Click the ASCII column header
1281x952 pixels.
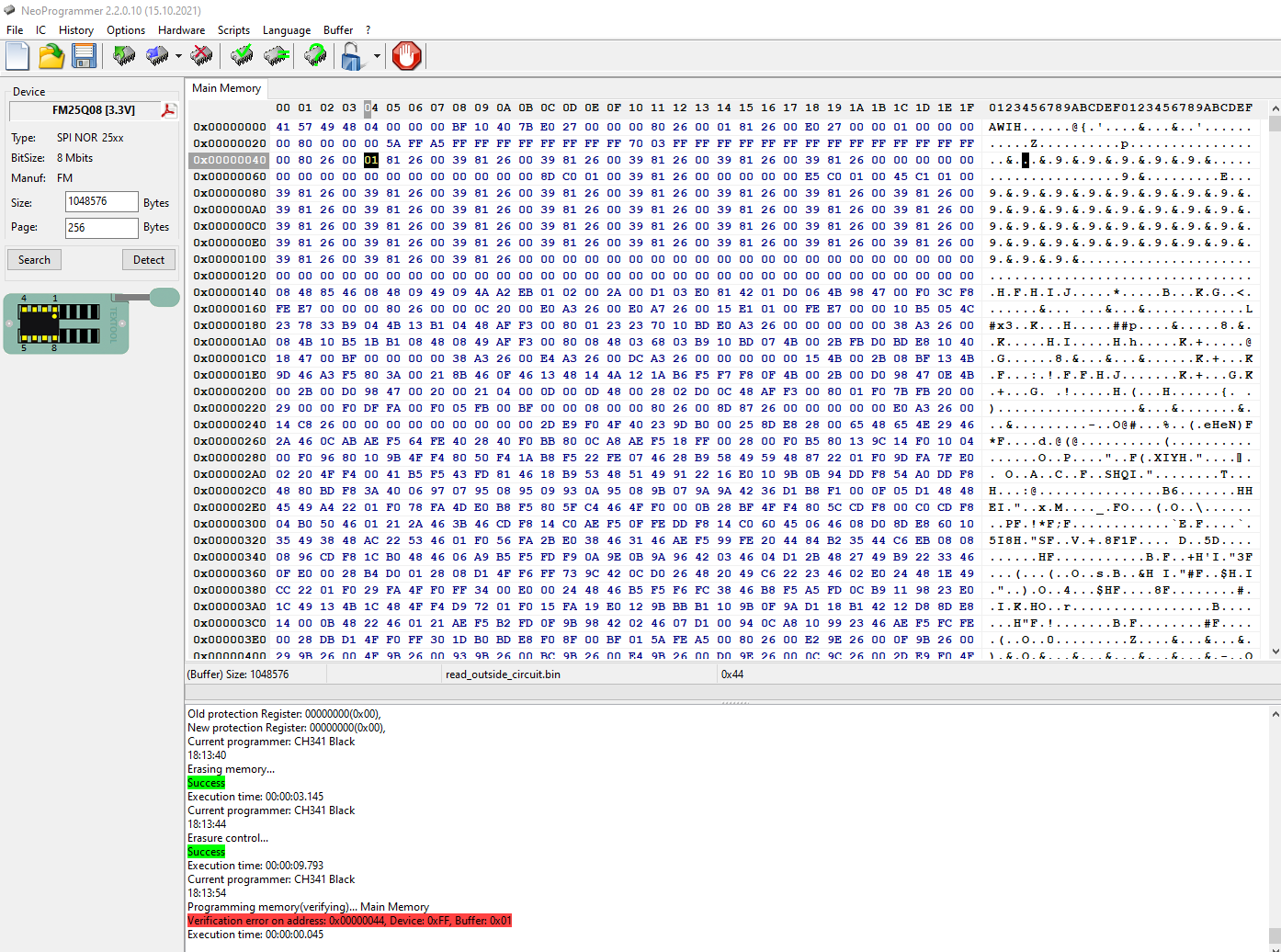coord(1120,108)
